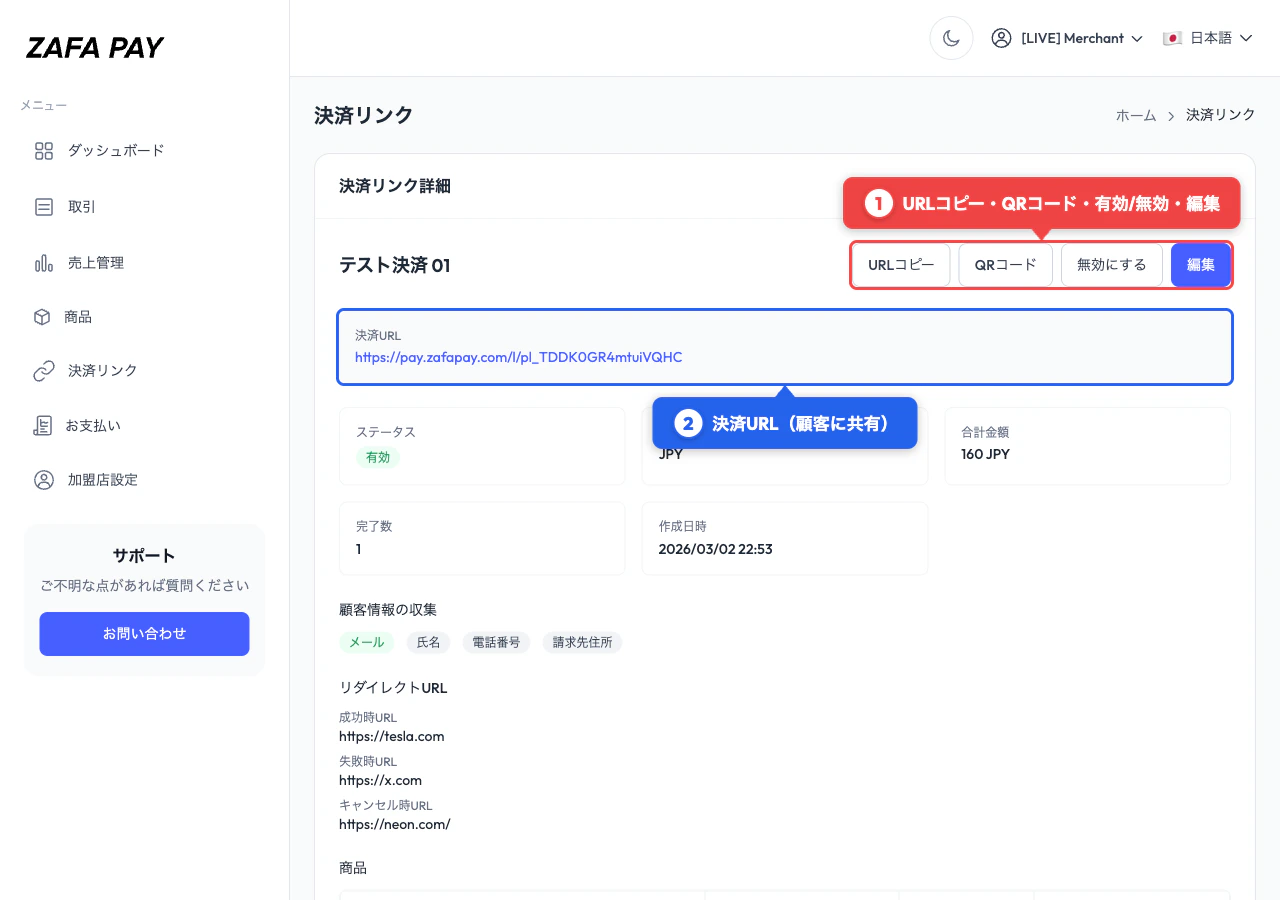The height and width of the screenshot is (900, 1280).
Task: Toggle the メール customer info tag
Action: [367, 642]
